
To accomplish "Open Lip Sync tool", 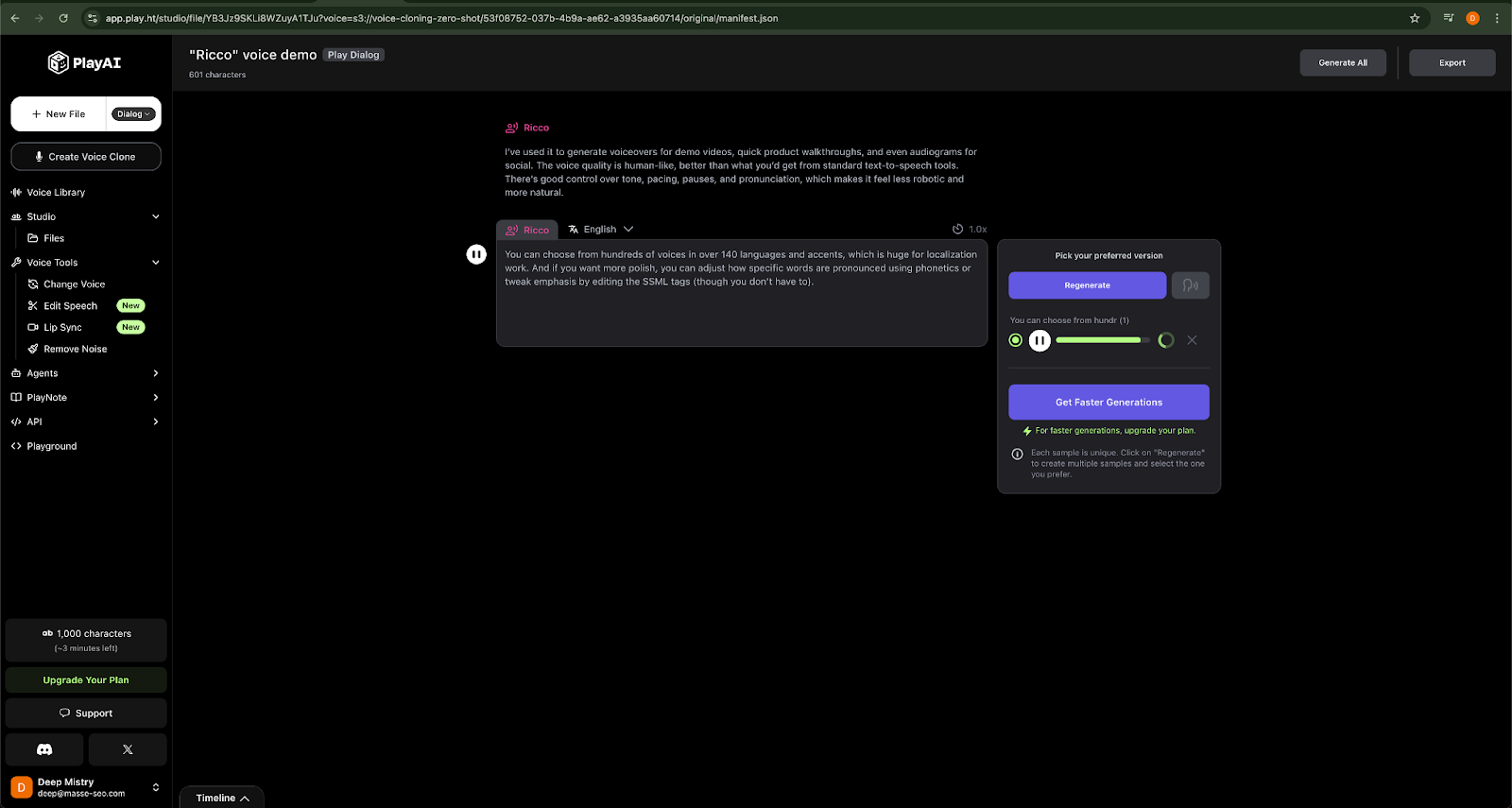I will [x=62, y=327].
